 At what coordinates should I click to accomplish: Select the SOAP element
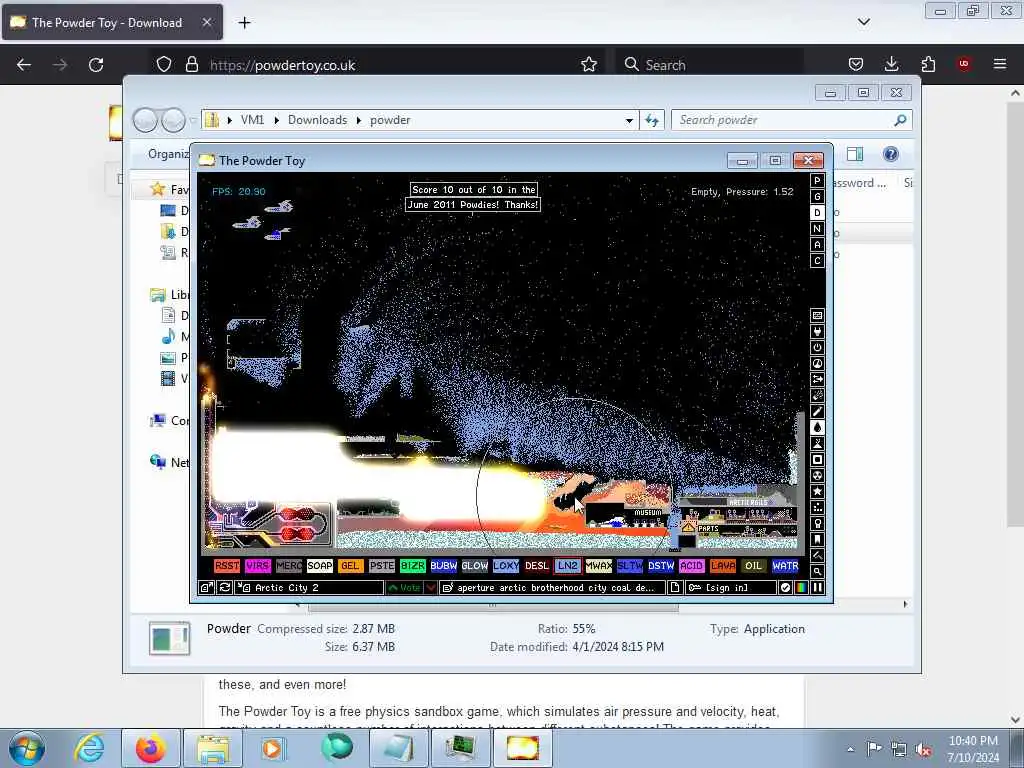point(320,566)
